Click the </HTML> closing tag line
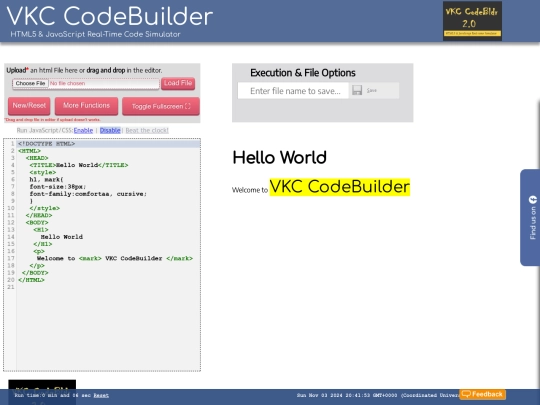 tap(31, 280)
